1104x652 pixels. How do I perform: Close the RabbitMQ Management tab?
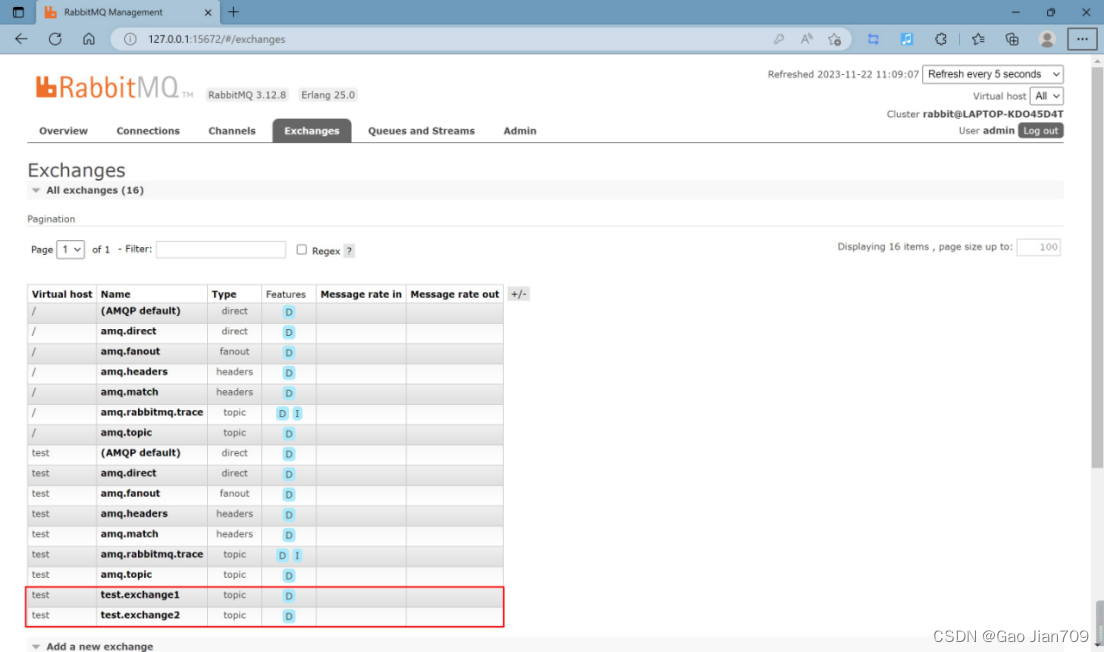click(x=208, y=13)
